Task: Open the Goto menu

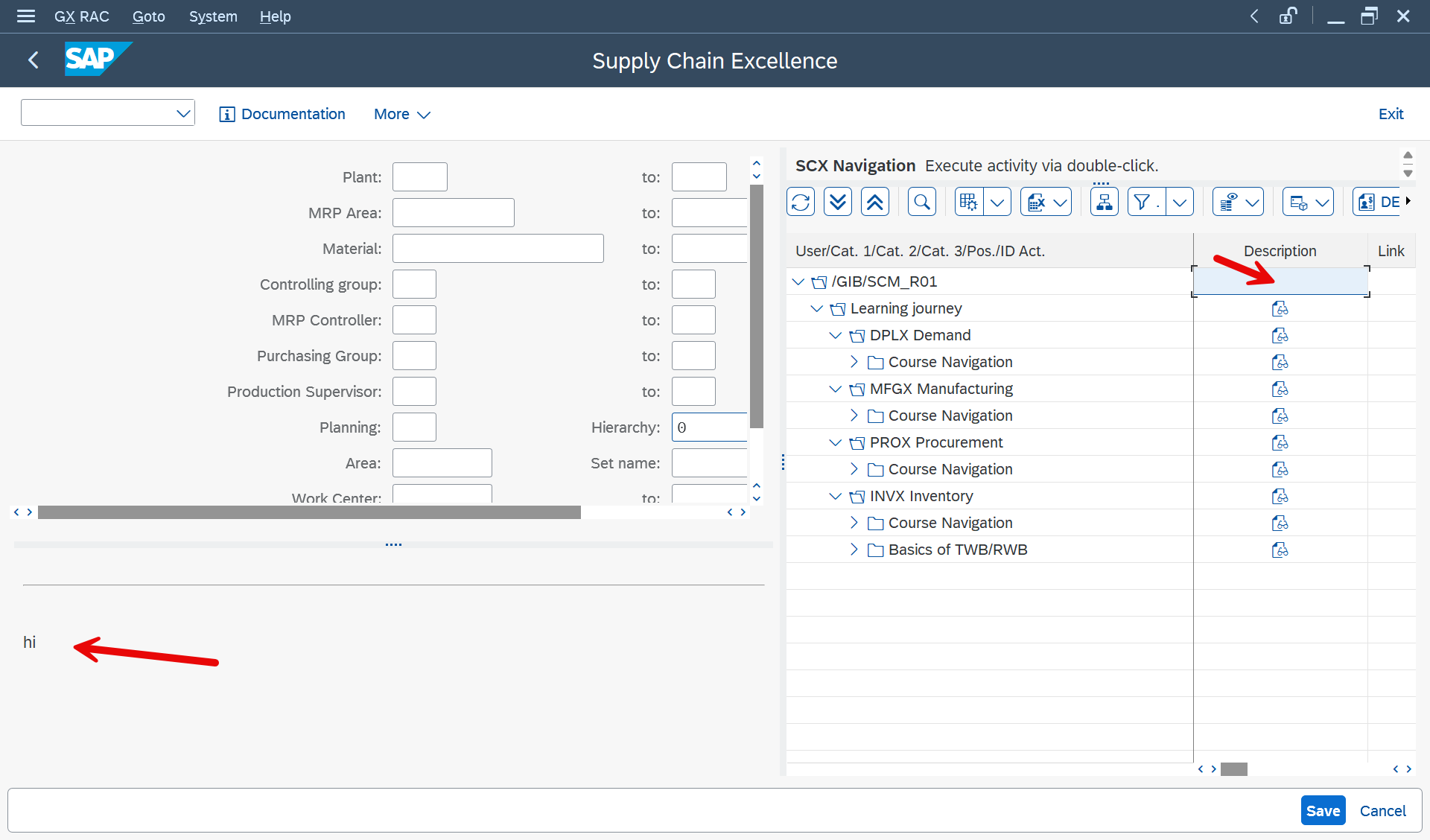Action: click(148, 16)
